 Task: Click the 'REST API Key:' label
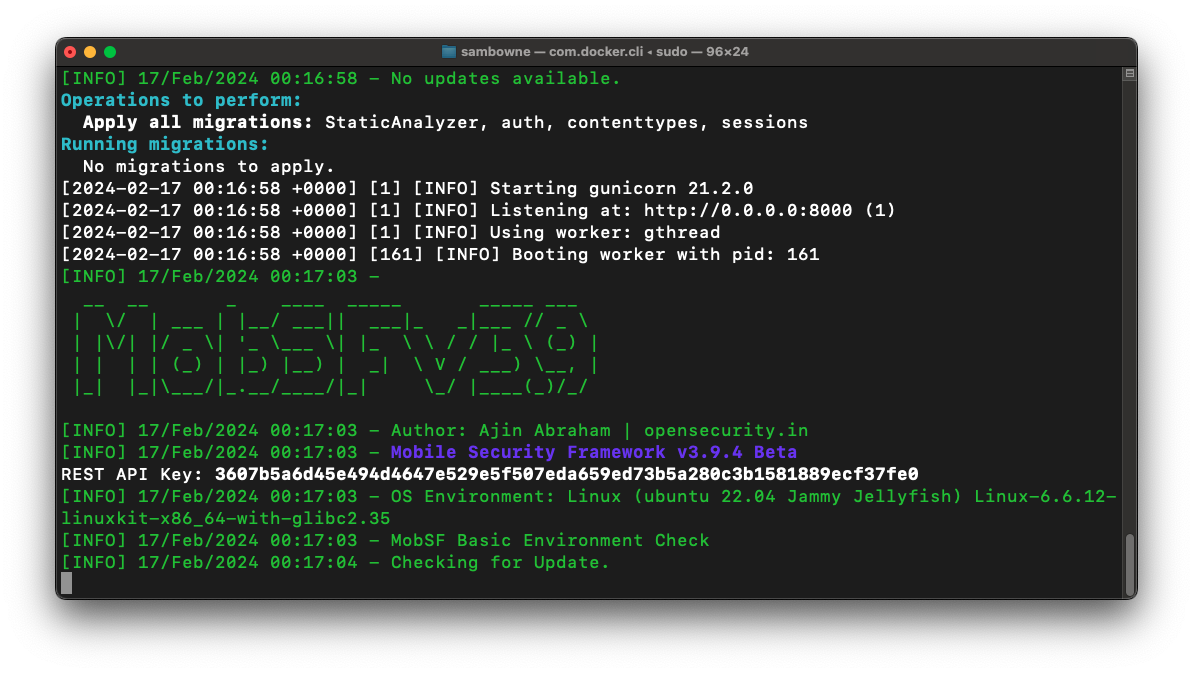[x=132, y=475]
